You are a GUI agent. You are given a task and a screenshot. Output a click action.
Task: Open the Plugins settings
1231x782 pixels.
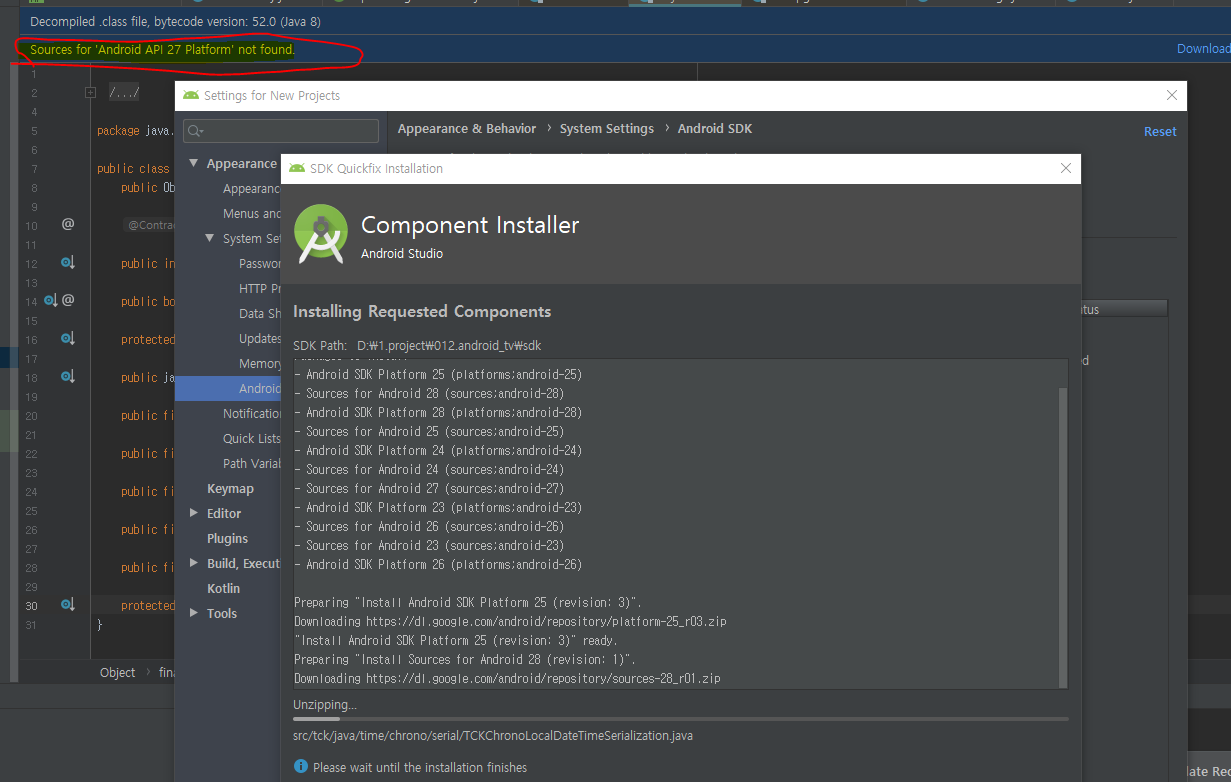(x=227, y=538)
